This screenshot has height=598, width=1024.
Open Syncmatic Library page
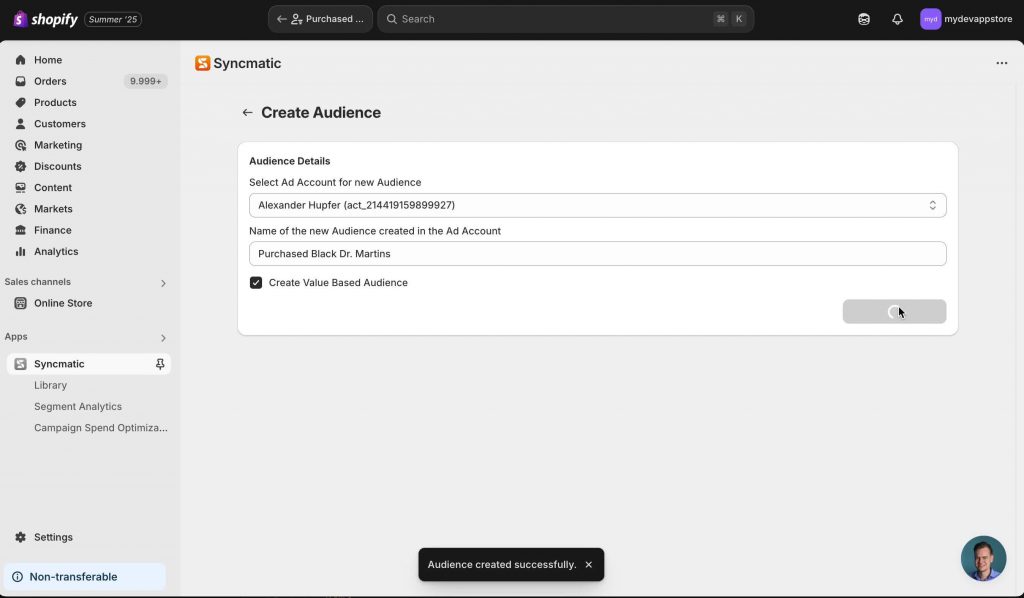[50, 385]
